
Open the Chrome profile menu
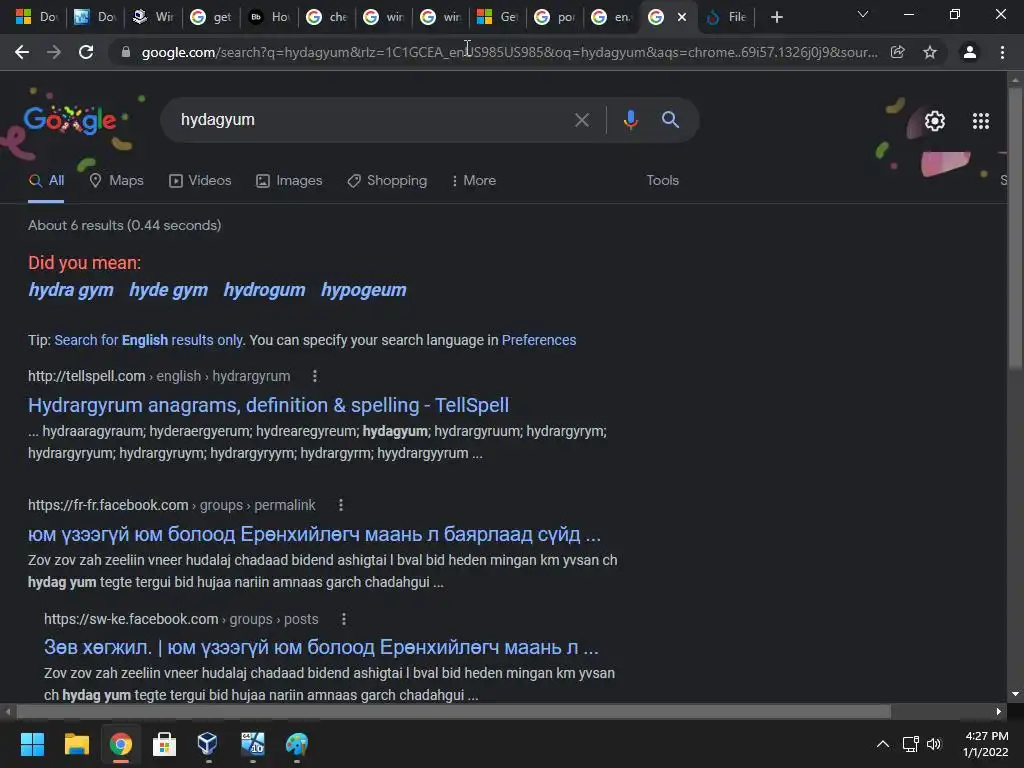pyautogui.click(x=970, y=52)
